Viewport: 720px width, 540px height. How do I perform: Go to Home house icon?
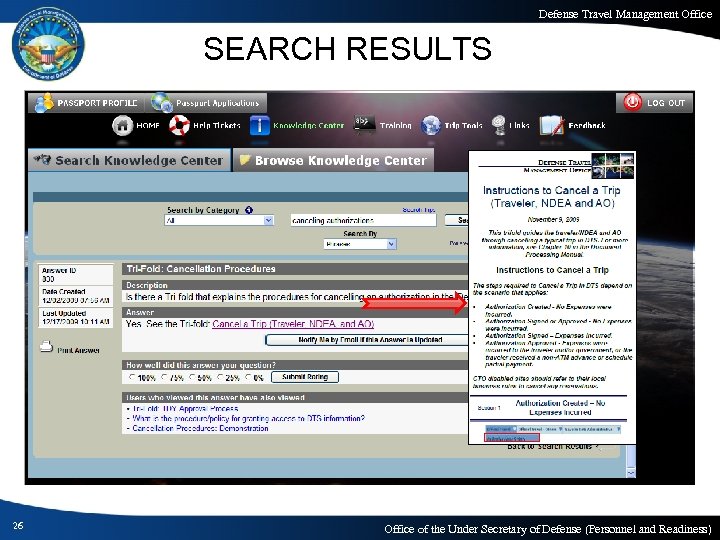pos(123,125)
